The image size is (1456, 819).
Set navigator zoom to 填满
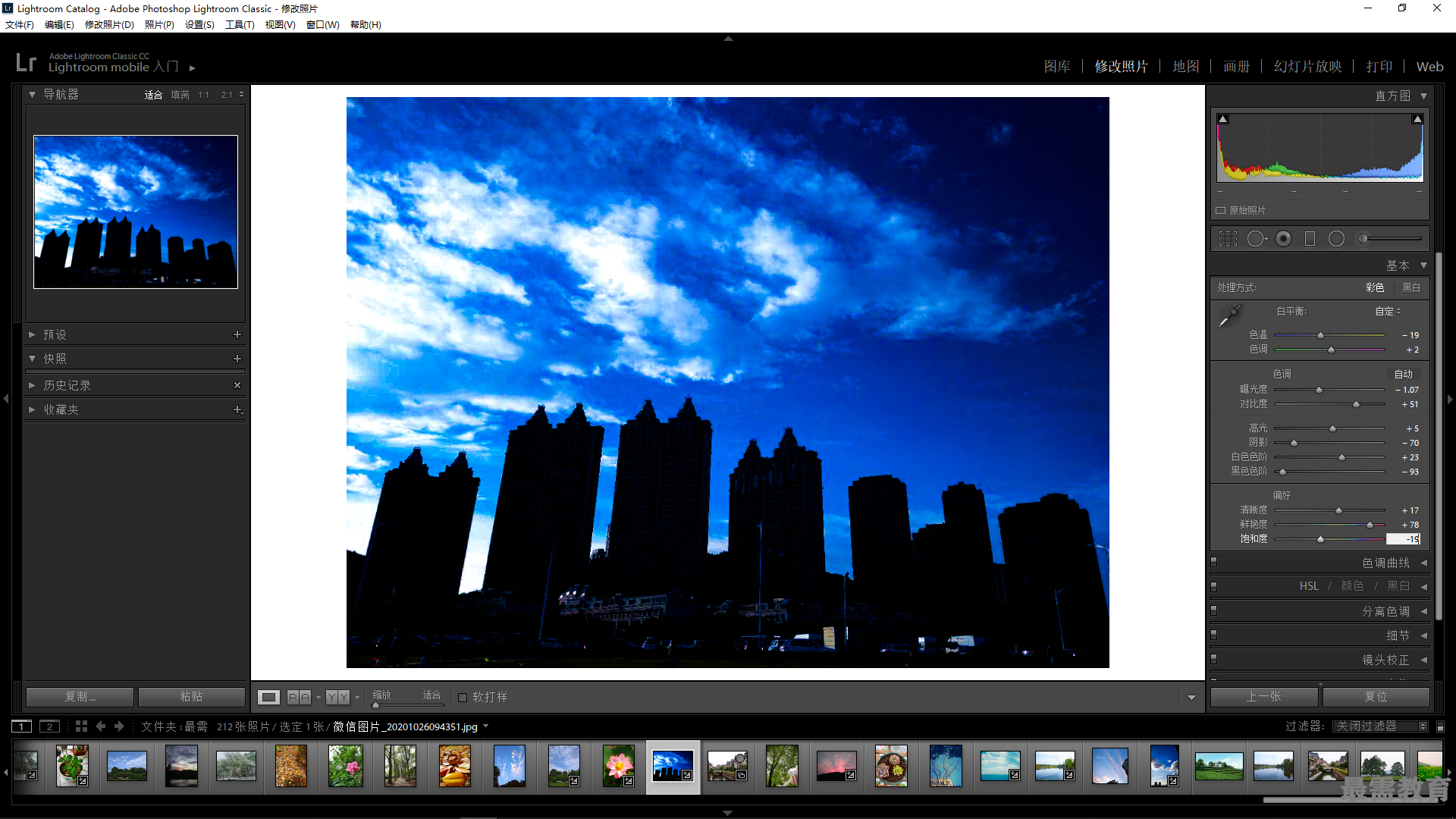coord(180,95)
